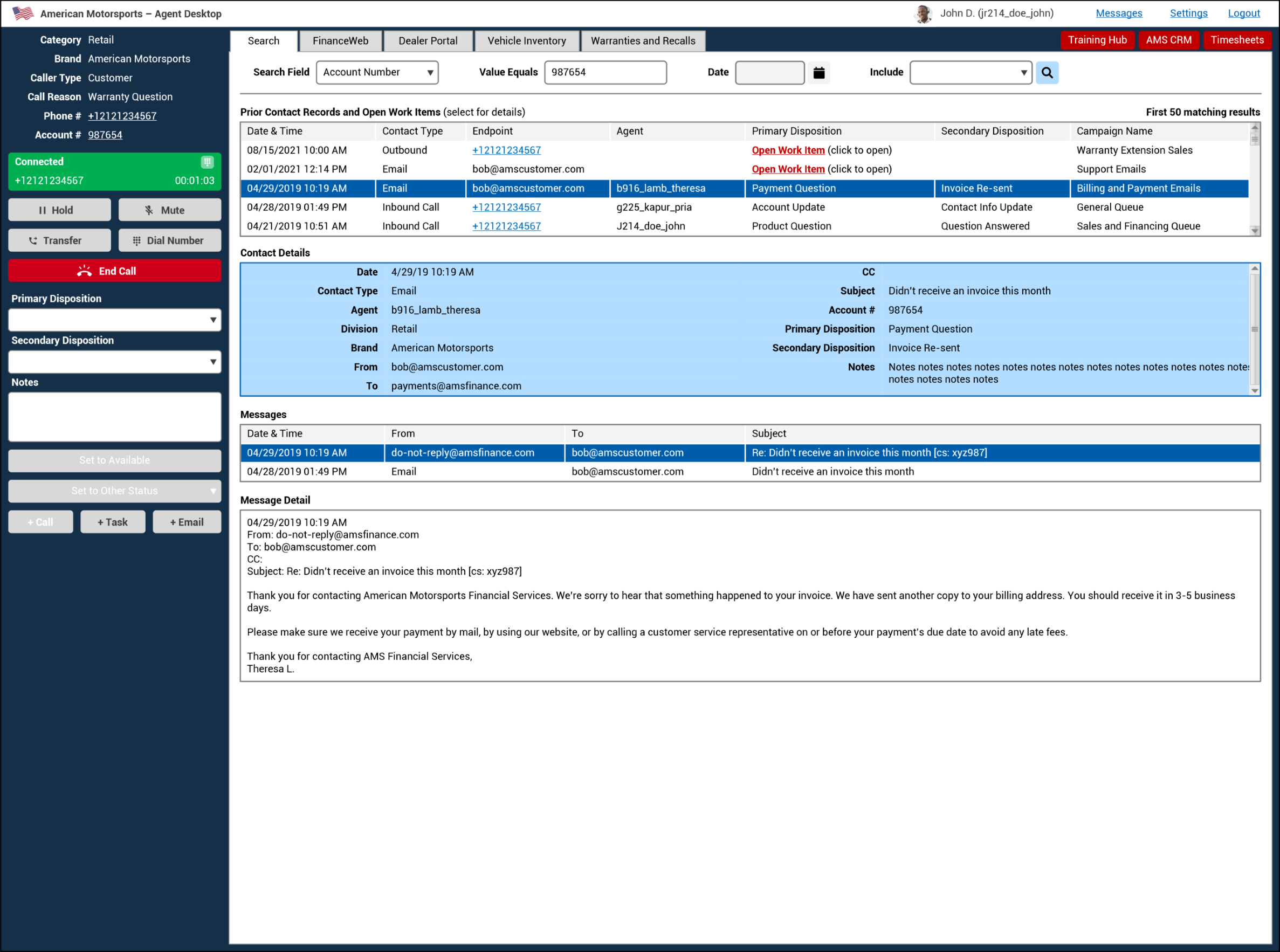Open the 08/15/2021 Open Work Item link
The width and height of the screenshot is (1280, 952).
[x=788, y=150]
